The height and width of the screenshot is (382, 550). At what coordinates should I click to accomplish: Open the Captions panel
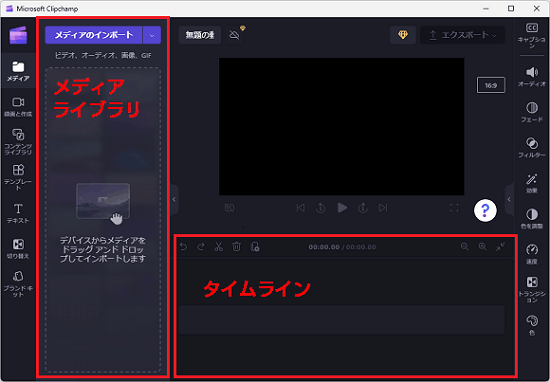(x=532, y=35)
